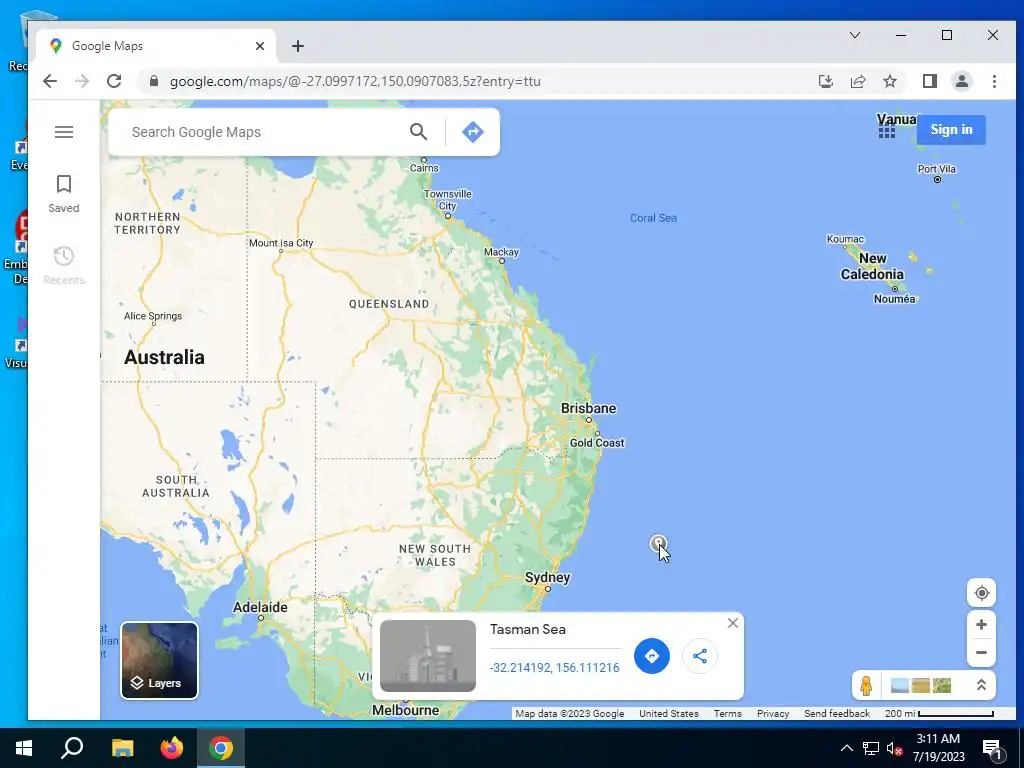Close the Tasman Sea info card
This screenshot has width=1024, height=768.
point(733,623)
